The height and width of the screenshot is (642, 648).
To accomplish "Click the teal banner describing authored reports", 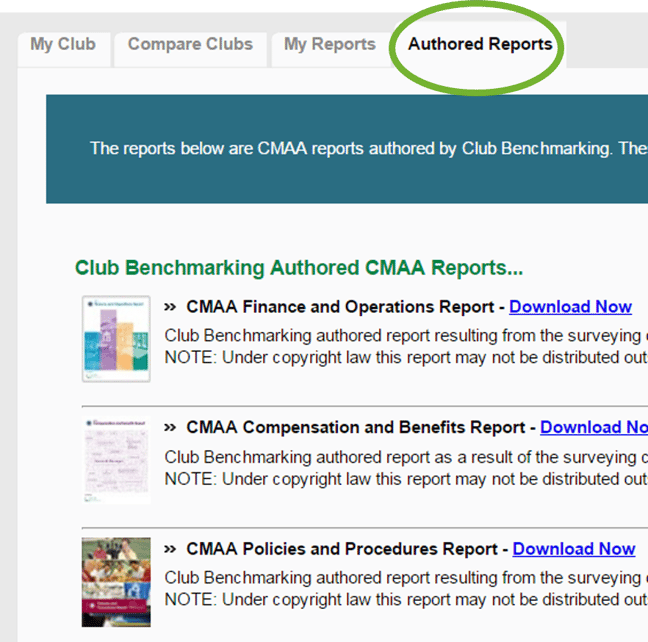I will pos(346,149).
